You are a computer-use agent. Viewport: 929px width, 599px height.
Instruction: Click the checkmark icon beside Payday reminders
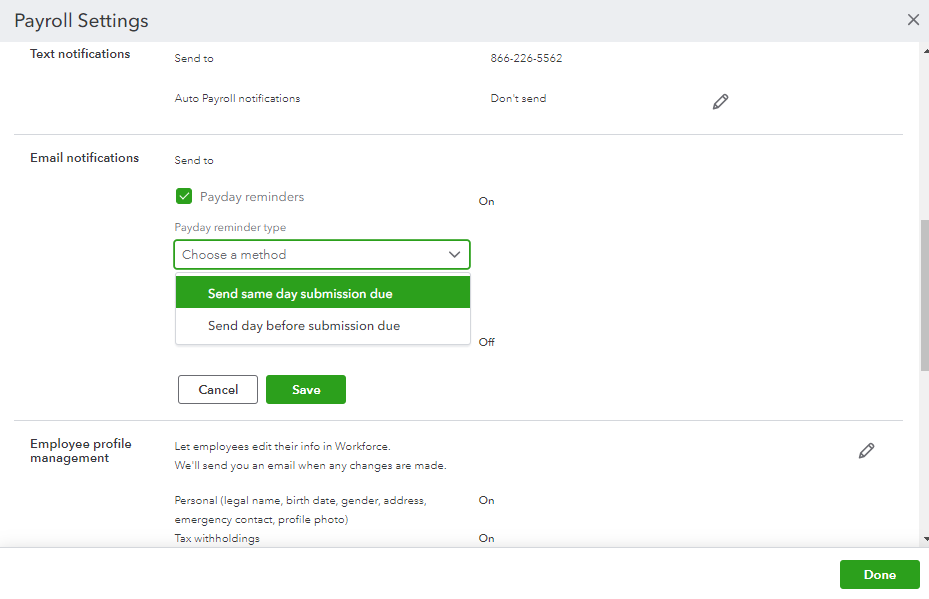(x=184, y=197)
